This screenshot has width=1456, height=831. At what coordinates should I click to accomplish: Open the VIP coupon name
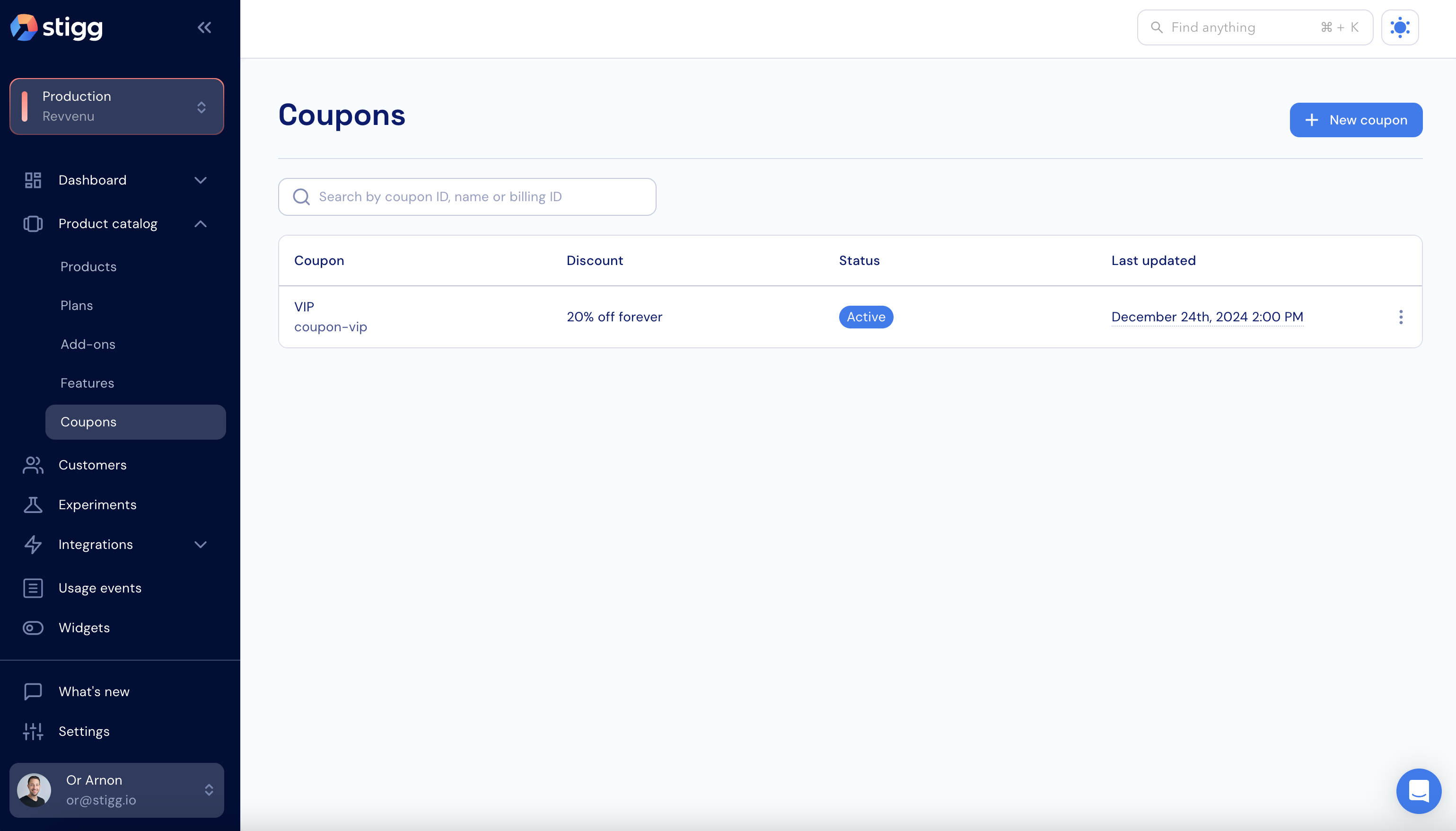tap(304, 307)
